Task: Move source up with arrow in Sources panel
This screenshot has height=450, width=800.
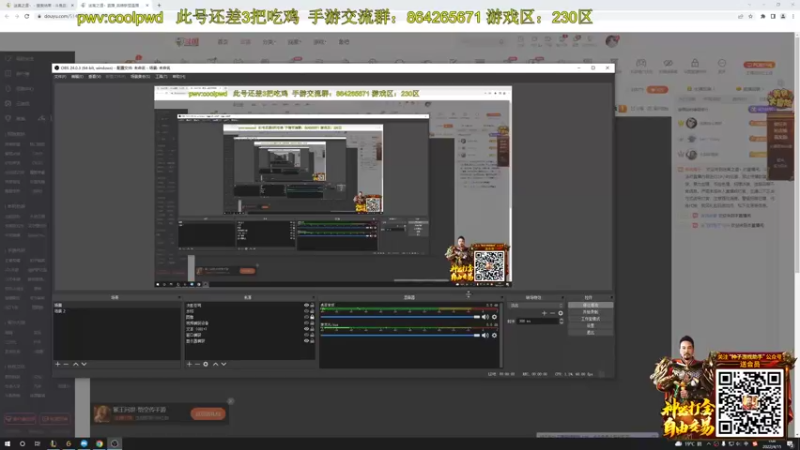Action: [x=215, y=364]
